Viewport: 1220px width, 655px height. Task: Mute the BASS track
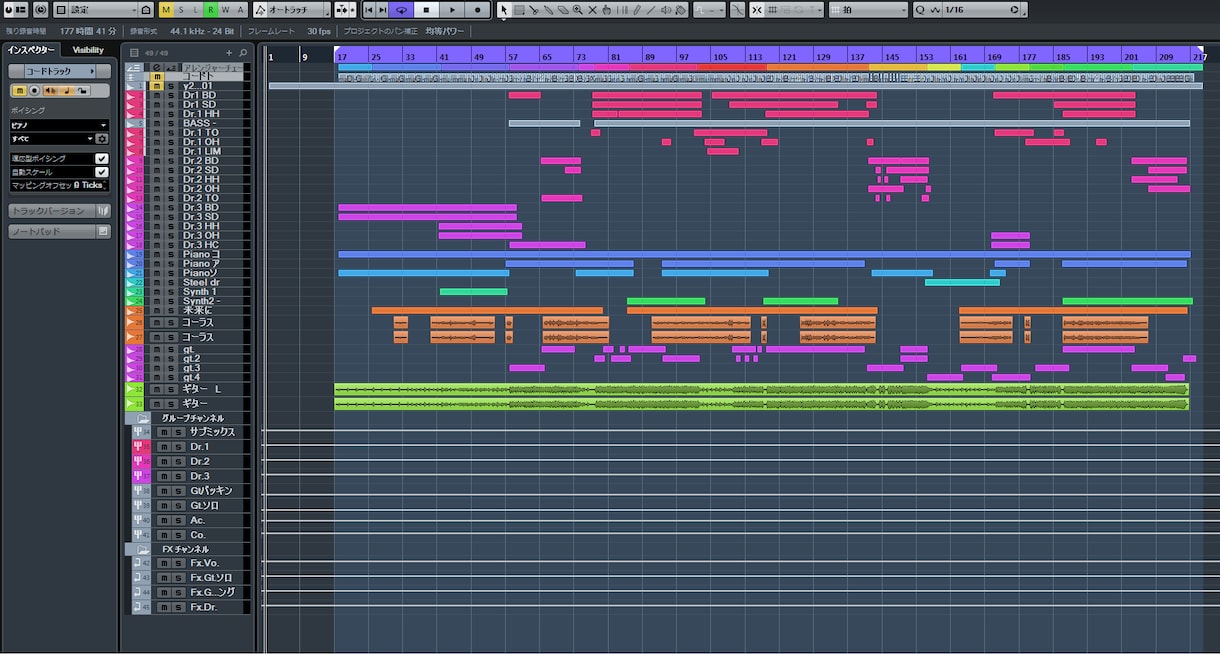[x=157, y=123]
